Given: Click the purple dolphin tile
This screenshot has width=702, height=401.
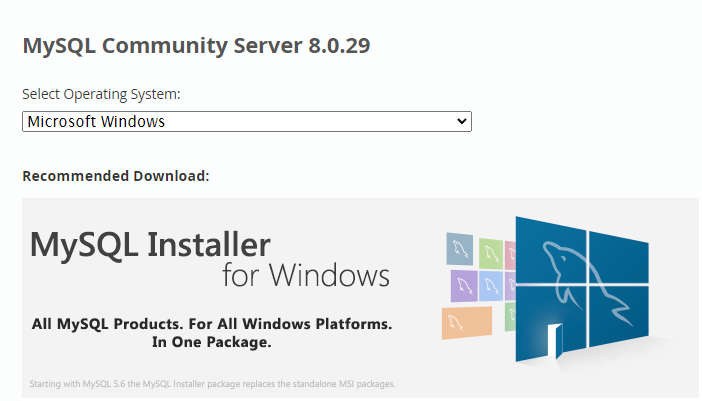Looking at the screenshot, I should coord(463,285).
